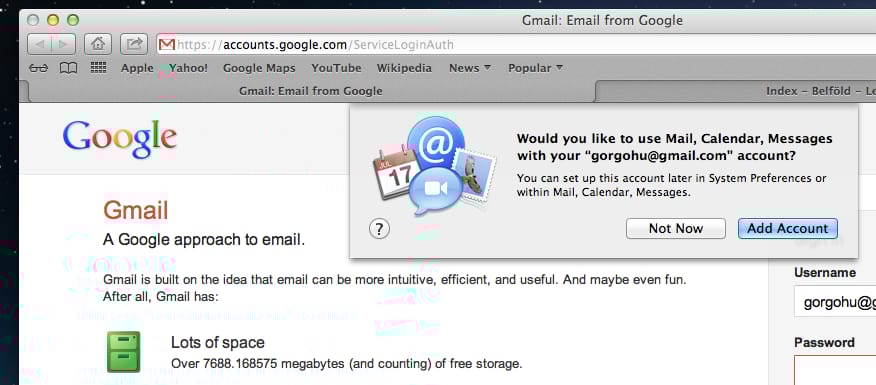
Task: Go forward with the right arrow button
Action: click(x=63, y=44)
